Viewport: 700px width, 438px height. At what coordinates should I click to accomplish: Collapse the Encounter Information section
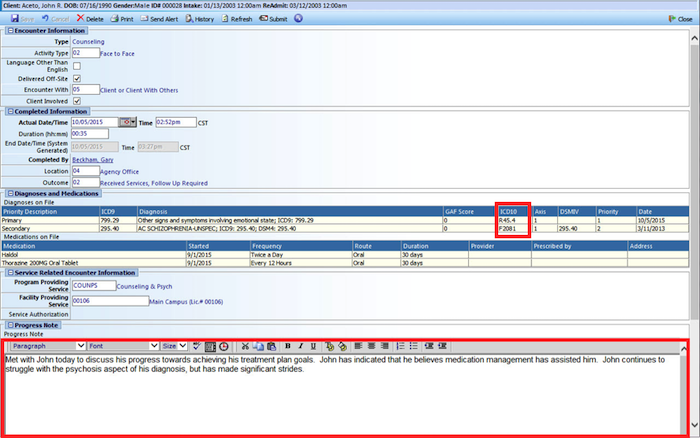tap(10, 30)
